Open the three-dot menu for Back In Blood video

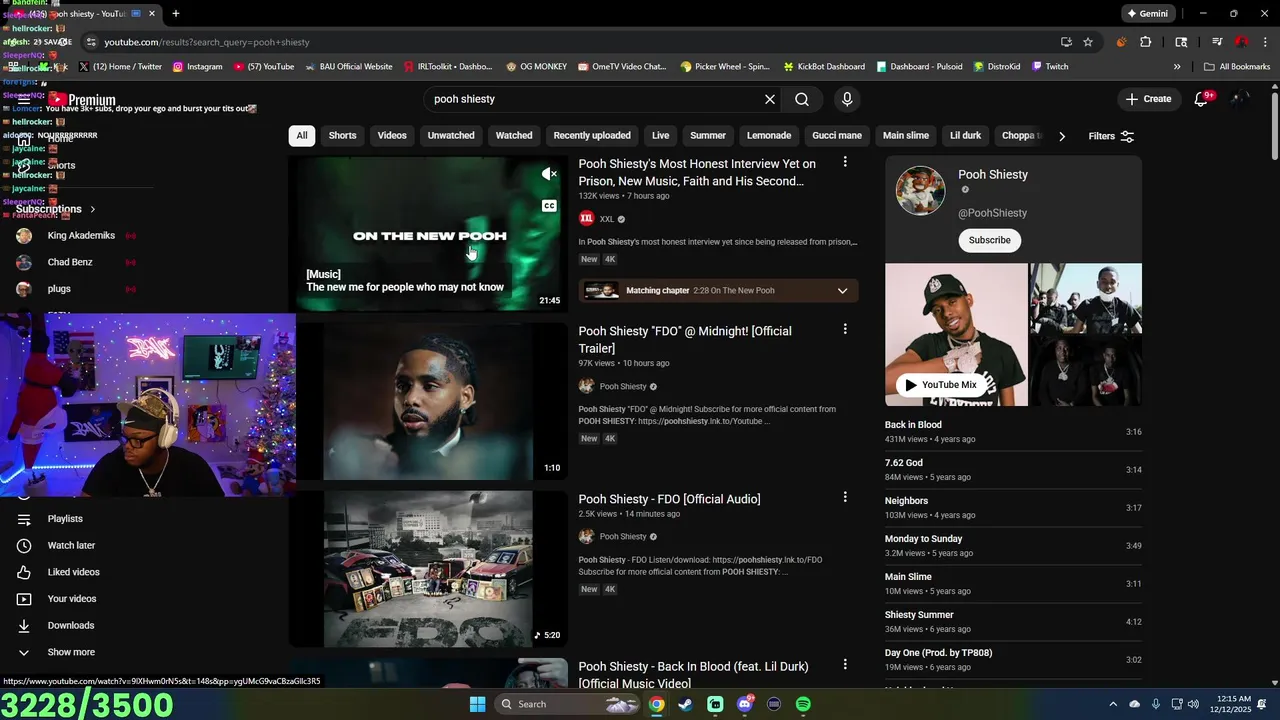tap(845, 664)
